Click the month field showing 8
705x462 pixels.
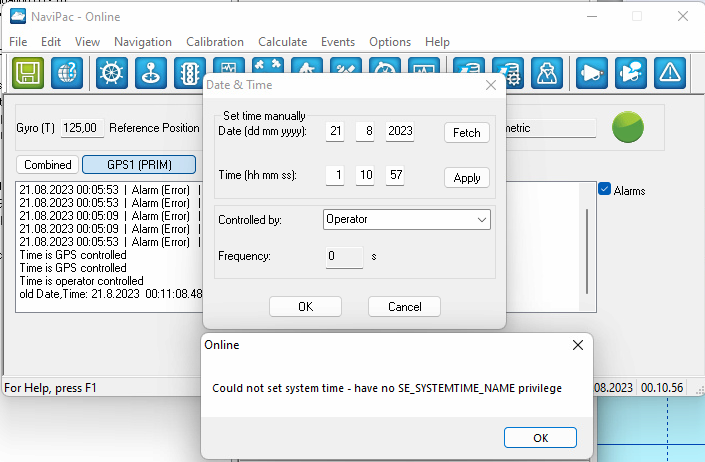pos(365,131)
